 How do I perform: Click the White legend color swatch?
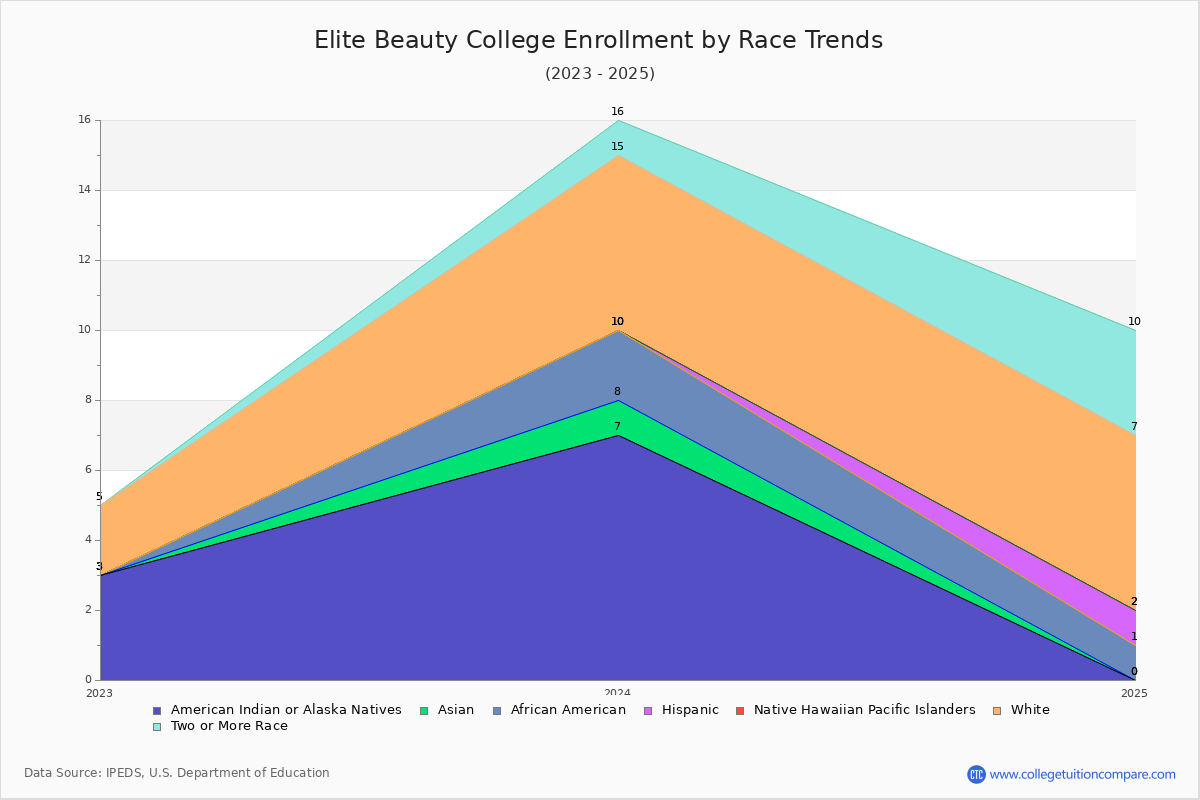(997, 711)
